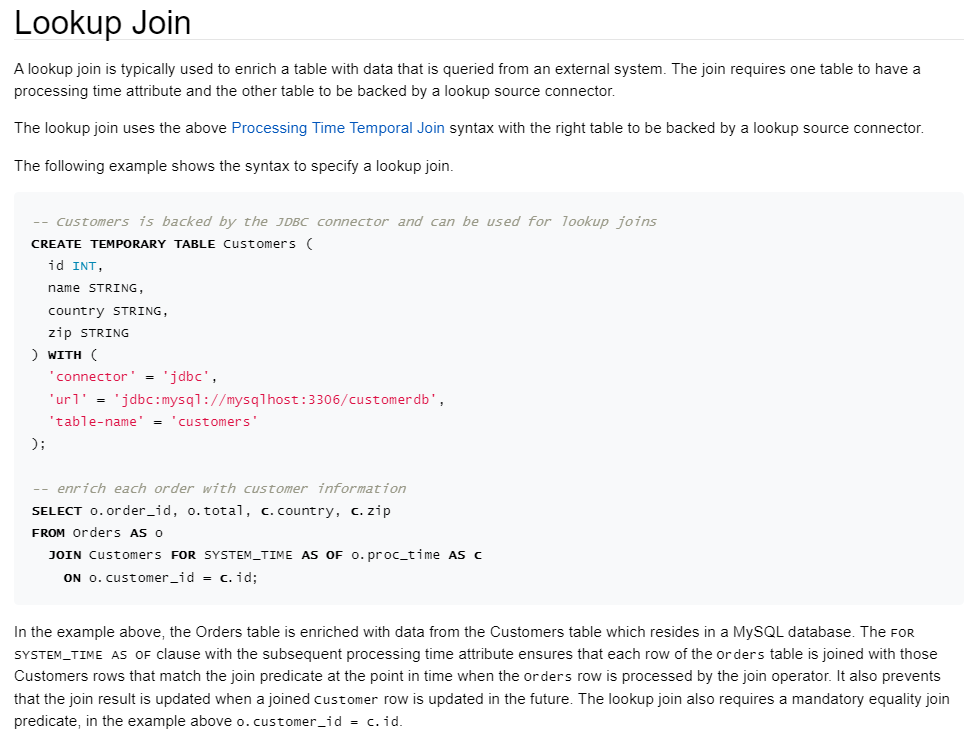The width and height of the screenshot is (978, 729).
Task: Click the ON o.customer_id = c.id line
Action: pyautogui.click(x=160, y=577)
